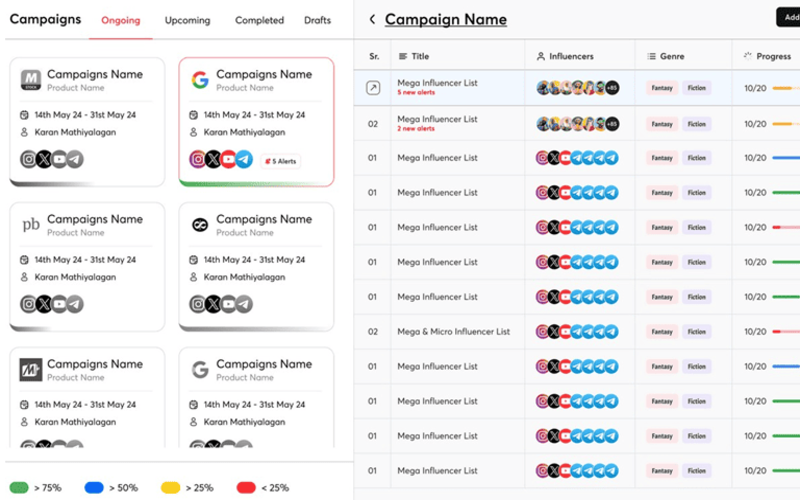
Task: Click the 5 Alerts badge on Google card
Action: point(280,161)
